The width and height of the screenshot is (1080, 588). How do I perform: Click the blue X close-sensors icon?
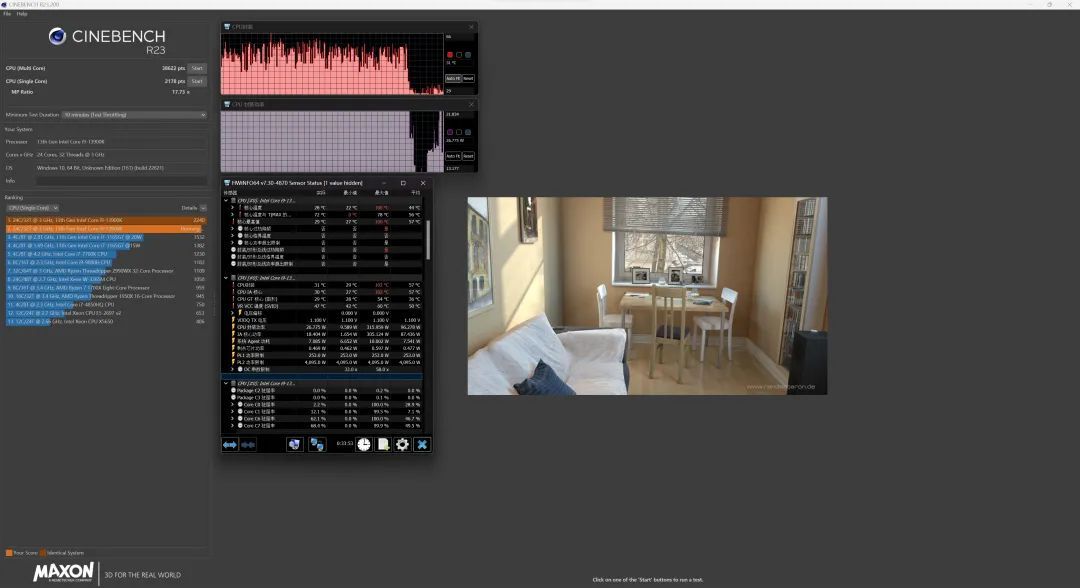coord(422,444)
